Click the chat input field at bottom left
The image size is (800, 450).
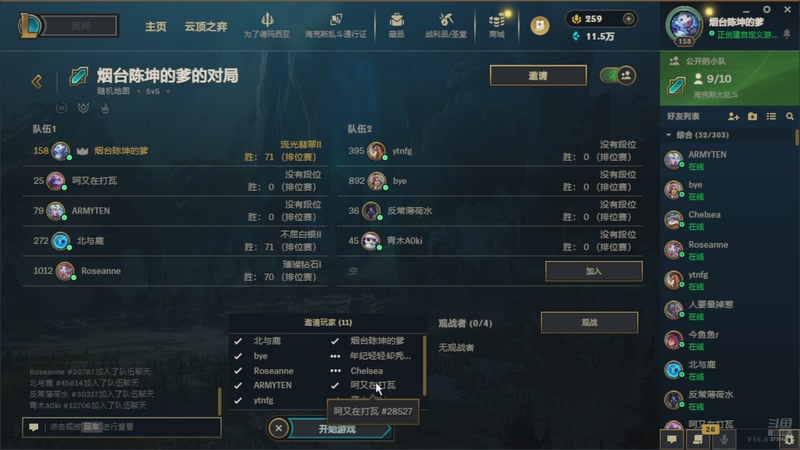tap(121, 427)
